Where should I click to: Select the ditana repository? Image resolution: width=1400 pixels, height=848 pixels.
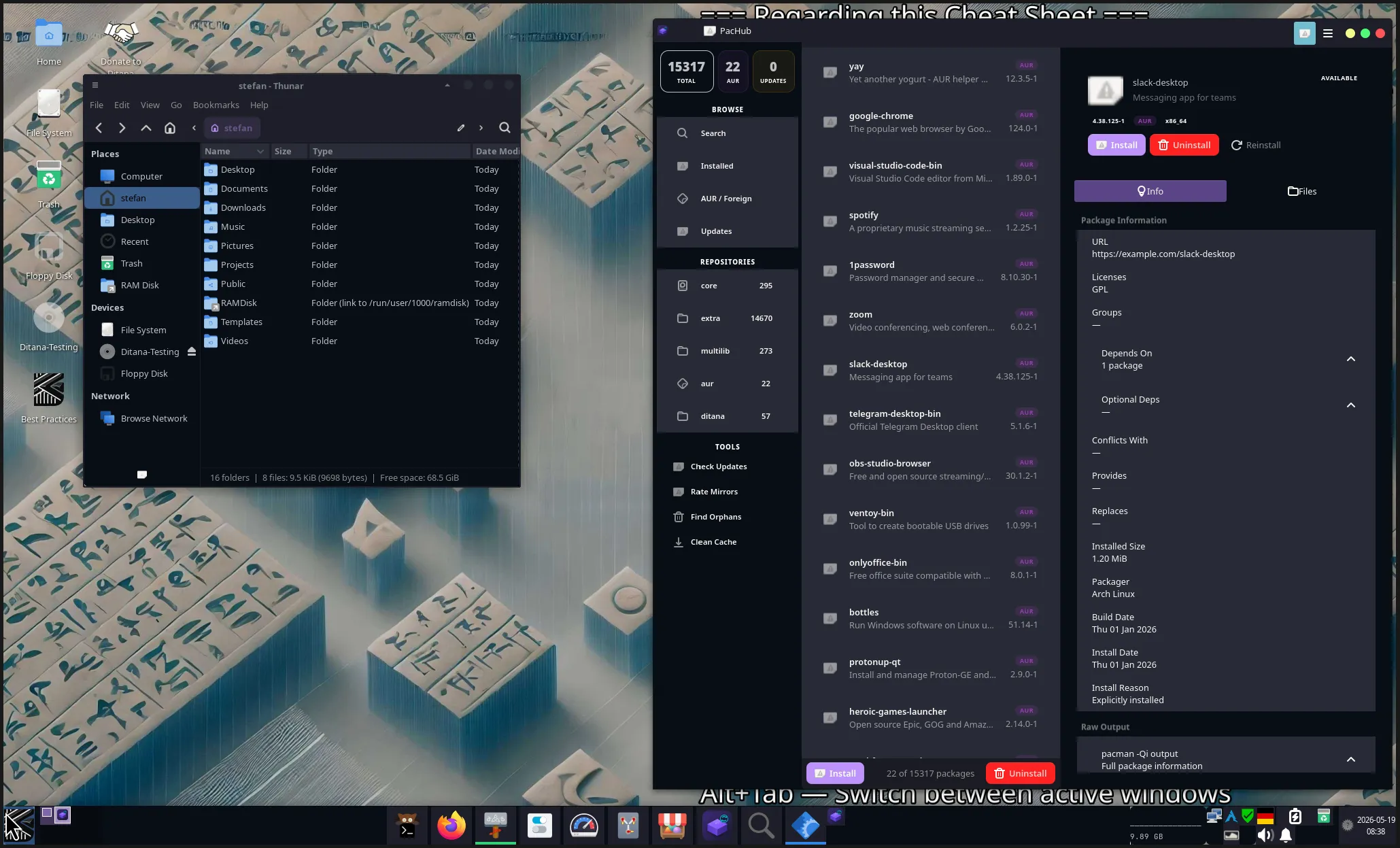click(x=727, y=416)
